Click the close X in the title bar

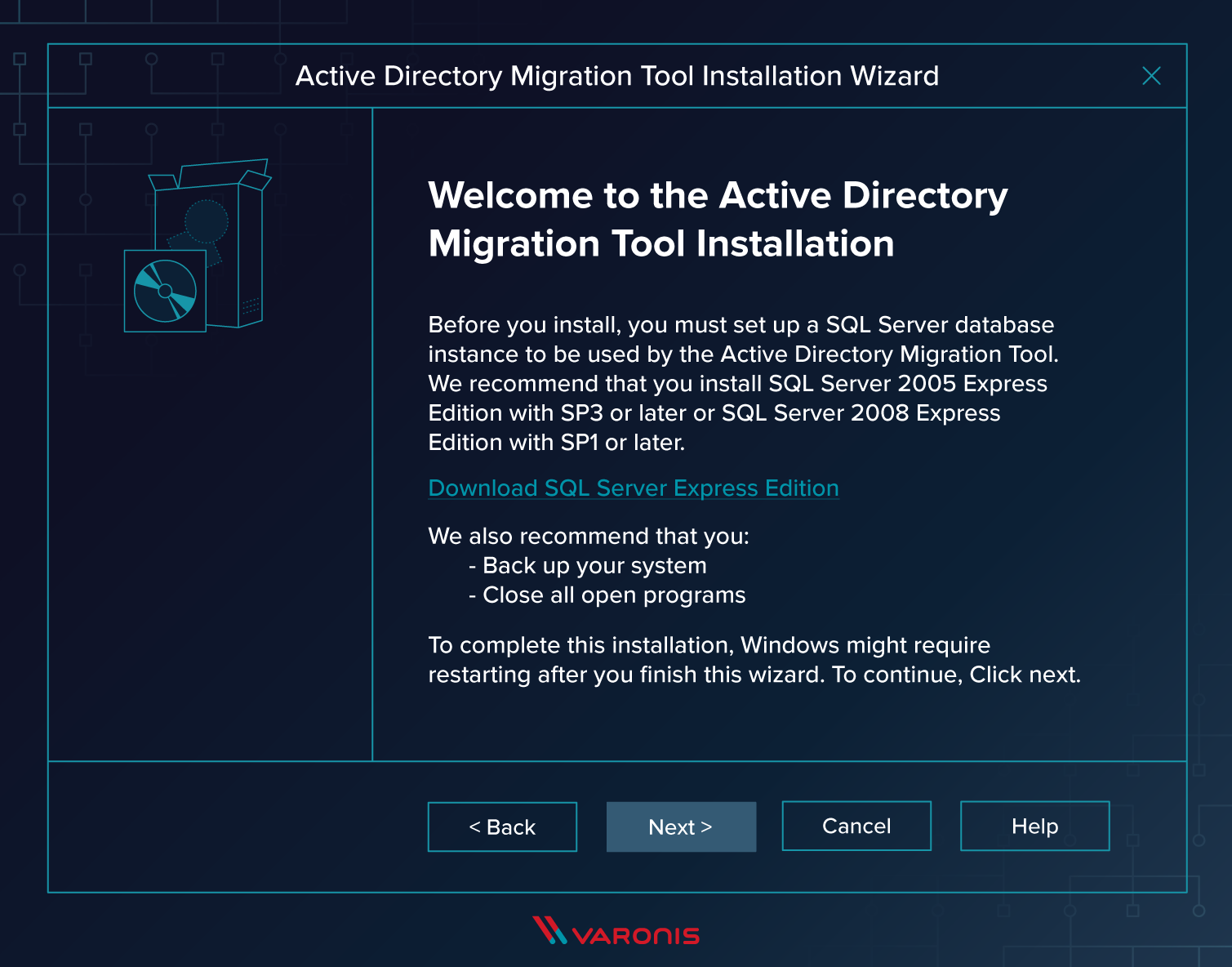tap(1152, 76)
